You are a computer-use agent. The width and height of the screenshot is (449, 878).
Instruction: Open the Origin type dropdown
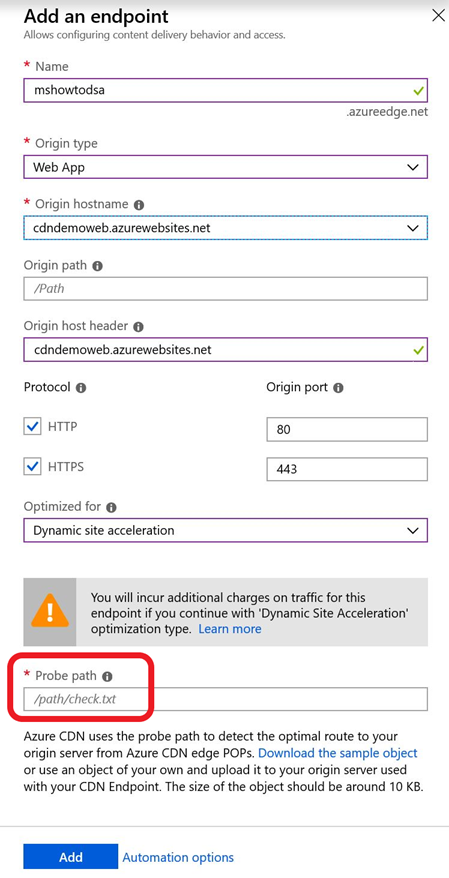click(226, 167)
